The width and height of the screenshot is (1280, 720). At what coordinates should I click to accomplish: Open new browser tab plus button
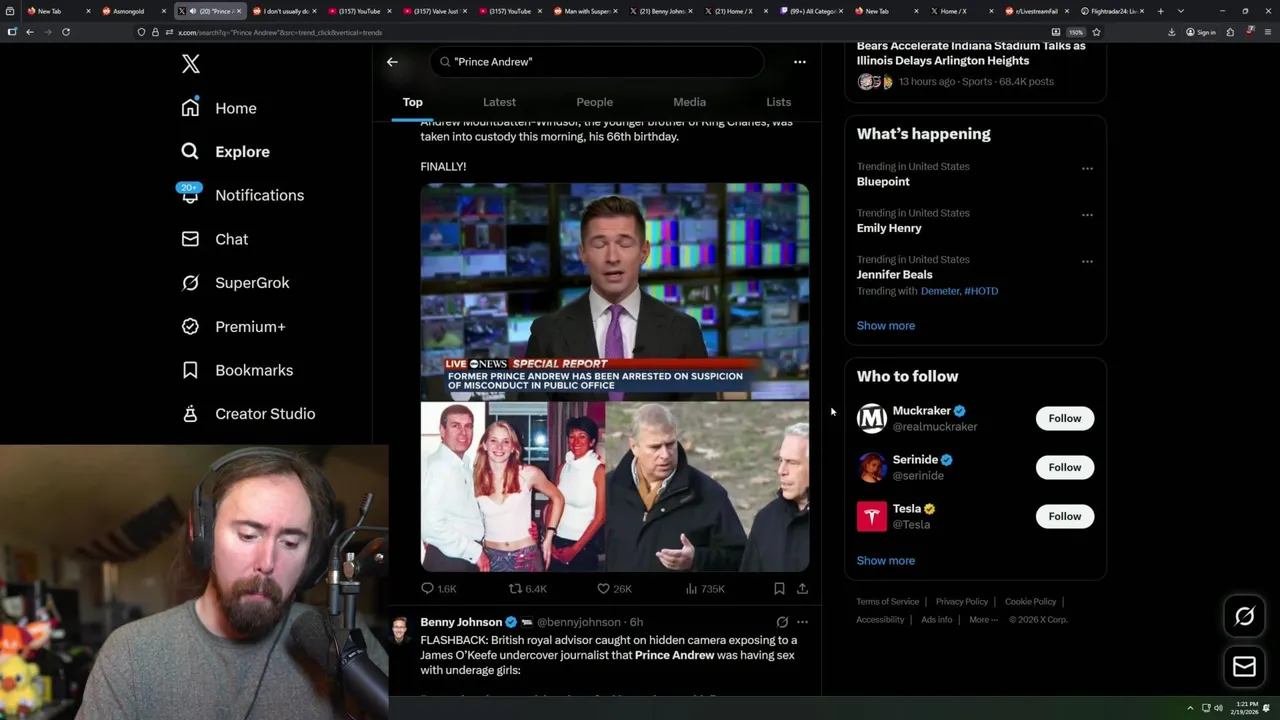point(1160,11)
